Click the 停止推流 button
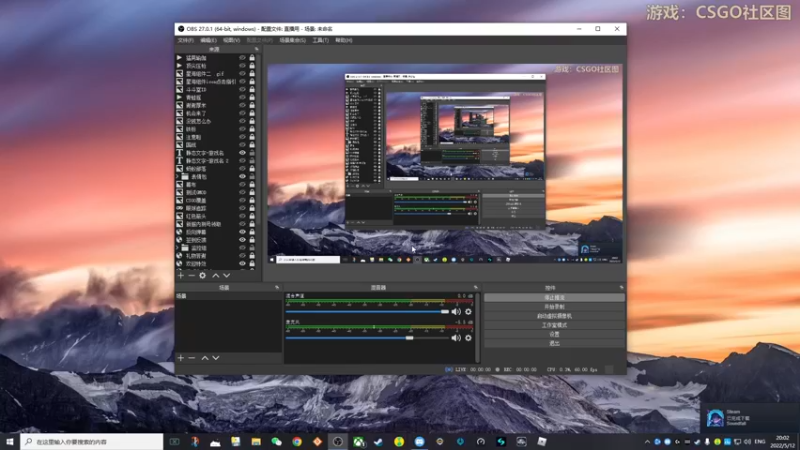The height and width of the screenshot is (450, 800). [554, 297]
